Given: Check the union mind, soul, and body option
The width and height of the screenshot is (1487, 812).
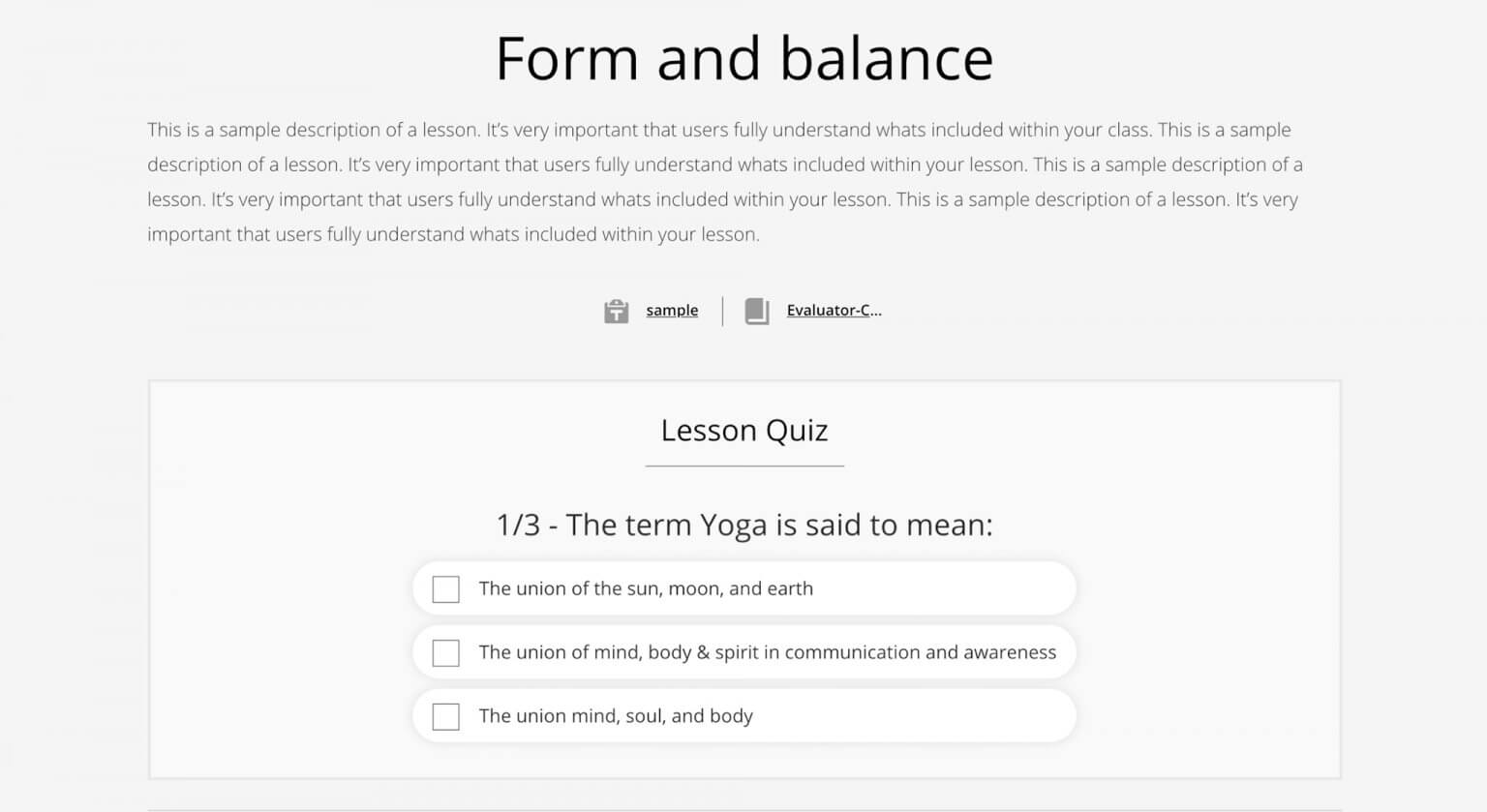Looking at the screenshot, I should coord(445,716).
